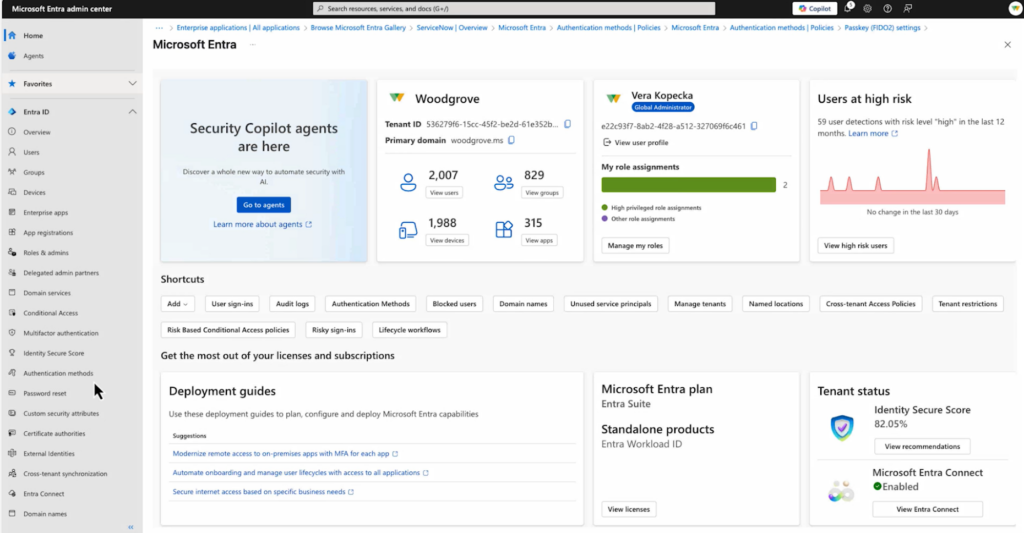Image resolution: width=1024 pixels, height=533 pixels.
Task: Copy Vera Kopecka's object ID
Action: click(x=754, y=126)
